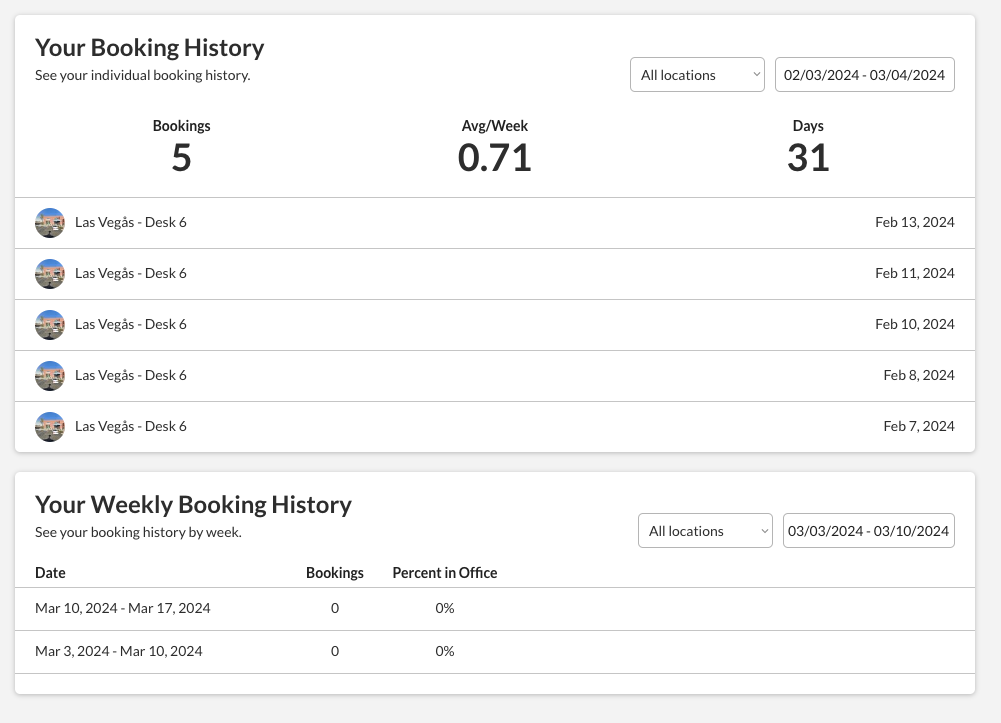Click the 02/03/2024 - 03/04/2024 date range field
The width and height of the screenshot is (1001, 723).
pyautogui.click(x=864, y=75)
